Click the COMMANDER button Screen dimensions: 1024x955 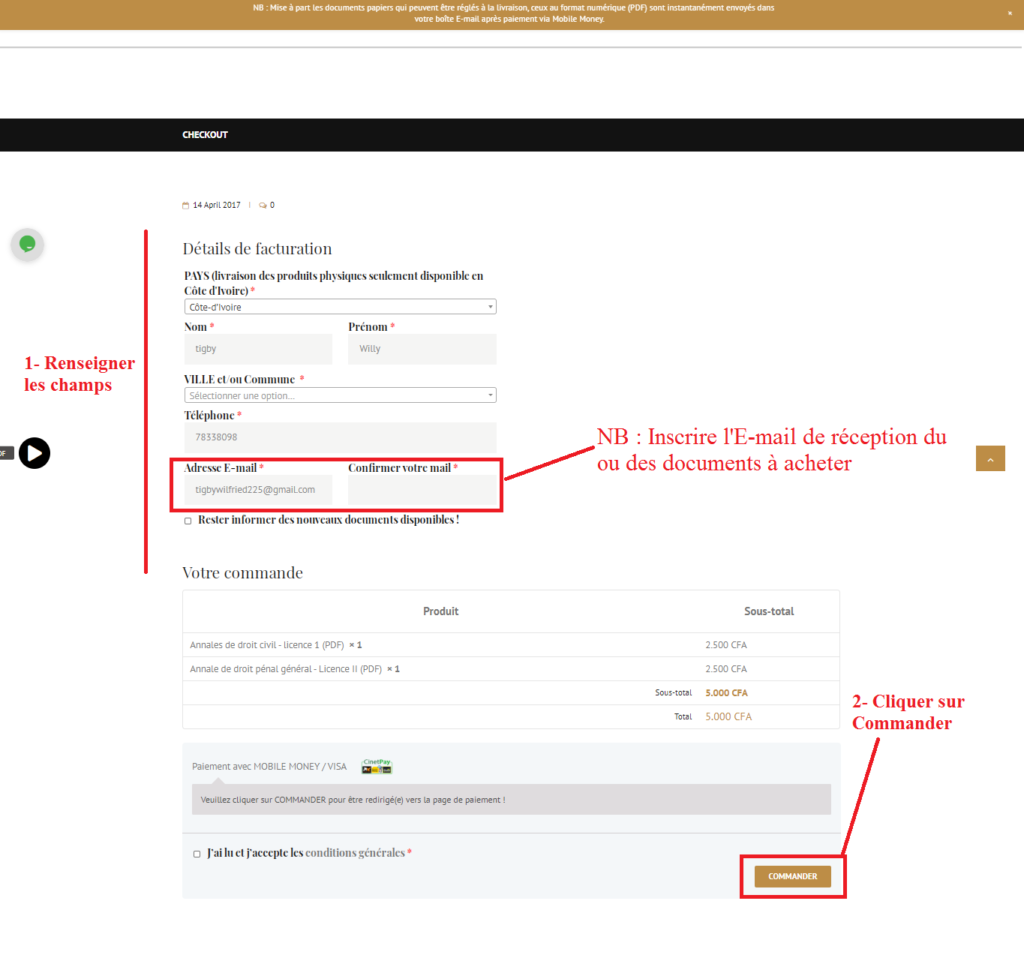pyautogui.click(x=792, y=875)
